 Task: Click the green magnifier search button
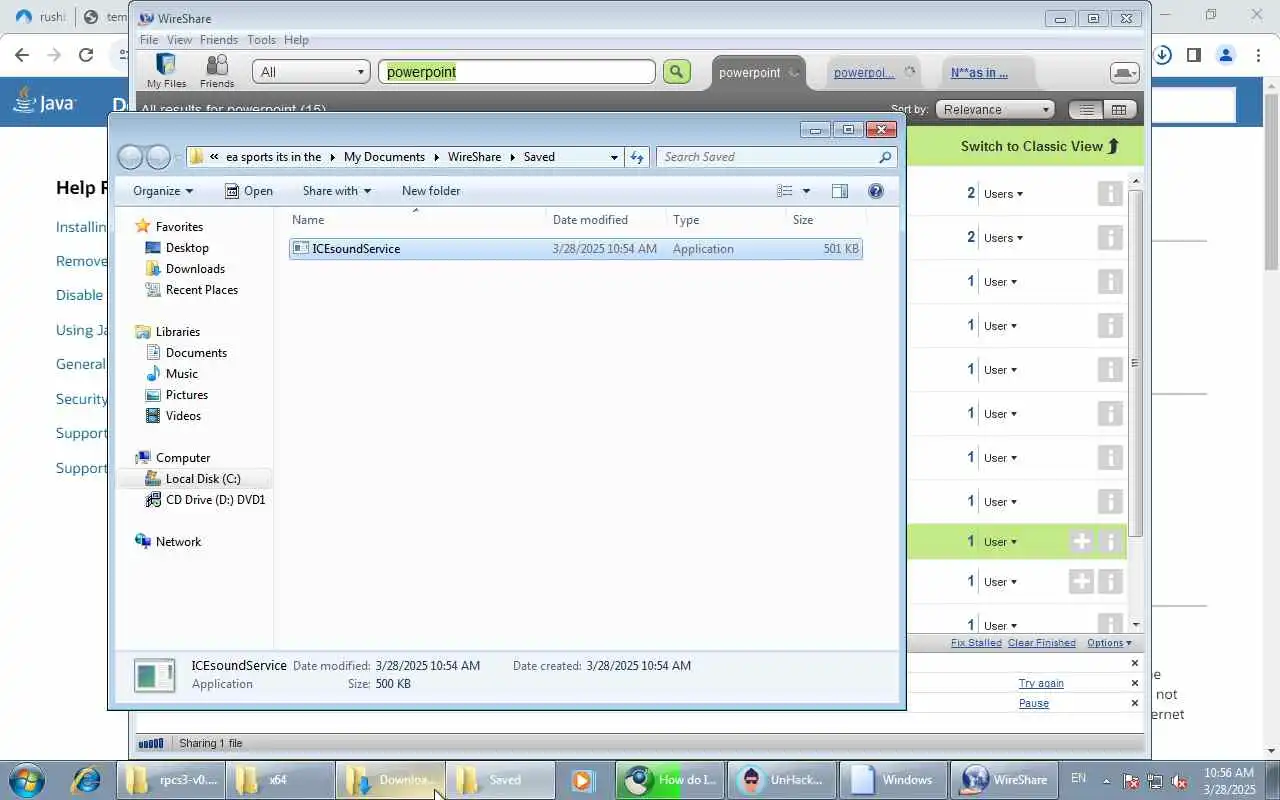click(x=677, y=72)
